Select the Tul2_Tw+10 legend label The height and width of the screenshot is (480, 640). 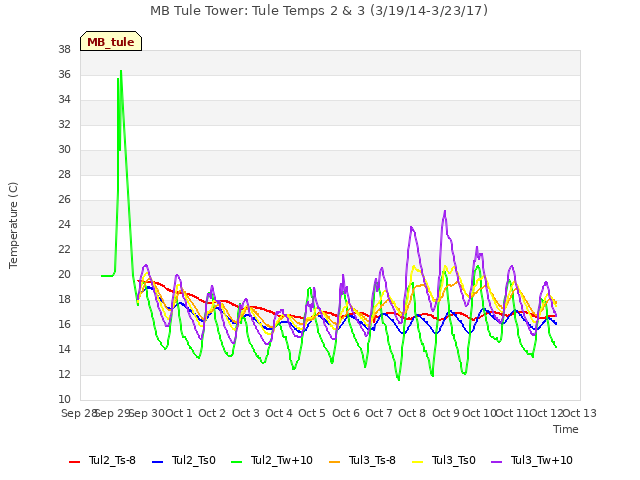(x=282, y=460)
